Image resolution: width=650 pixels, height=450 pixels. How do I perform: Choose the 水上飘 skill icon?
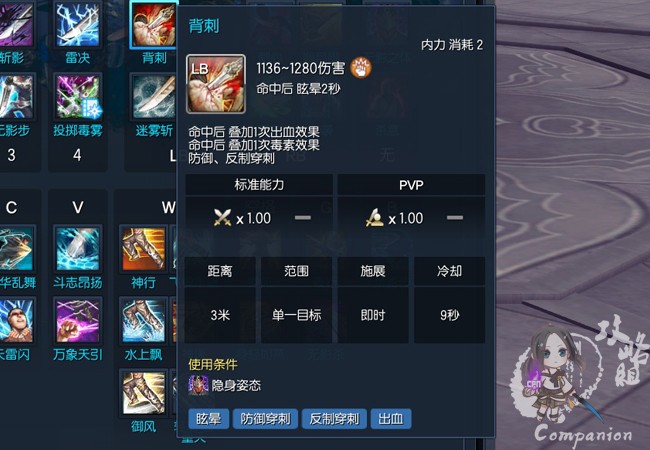(143, 320)
